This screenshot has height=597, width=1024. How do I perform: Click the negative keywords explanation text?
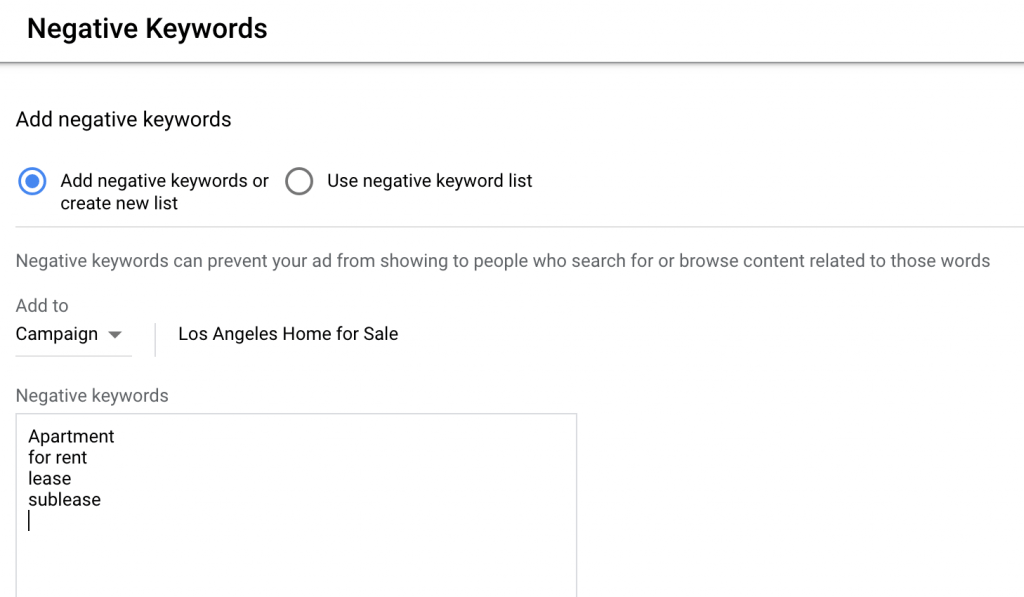[x=502, y=260]
